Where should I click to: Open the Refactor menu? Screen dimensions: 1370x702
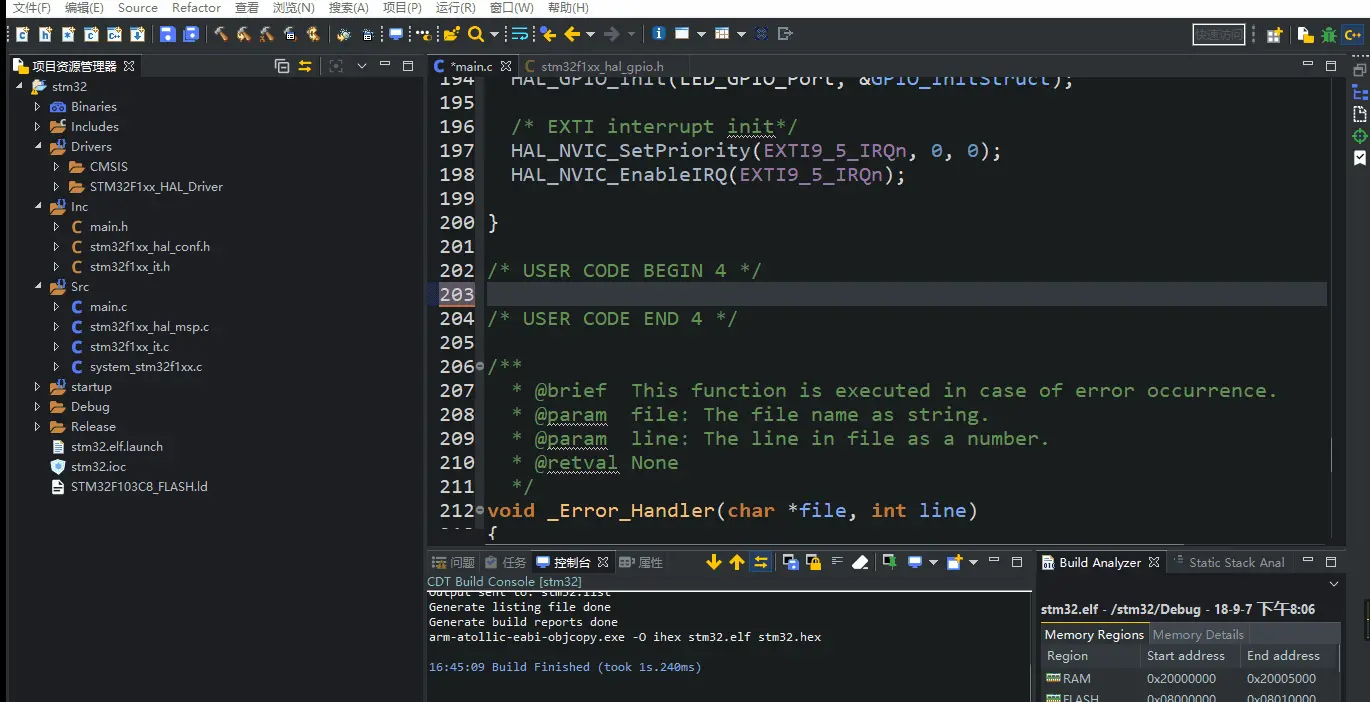(196, 8)
